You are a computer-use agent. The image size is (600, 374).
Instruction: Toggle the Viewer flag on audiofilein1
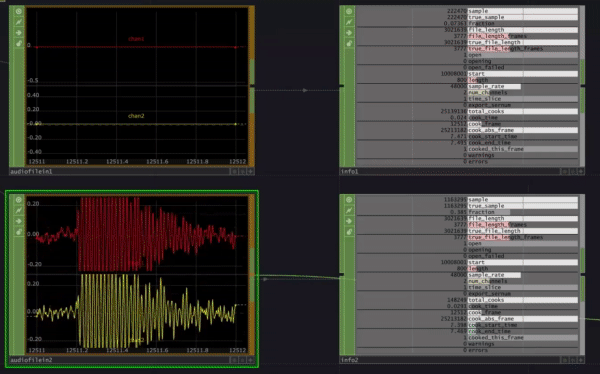point(18,11)
